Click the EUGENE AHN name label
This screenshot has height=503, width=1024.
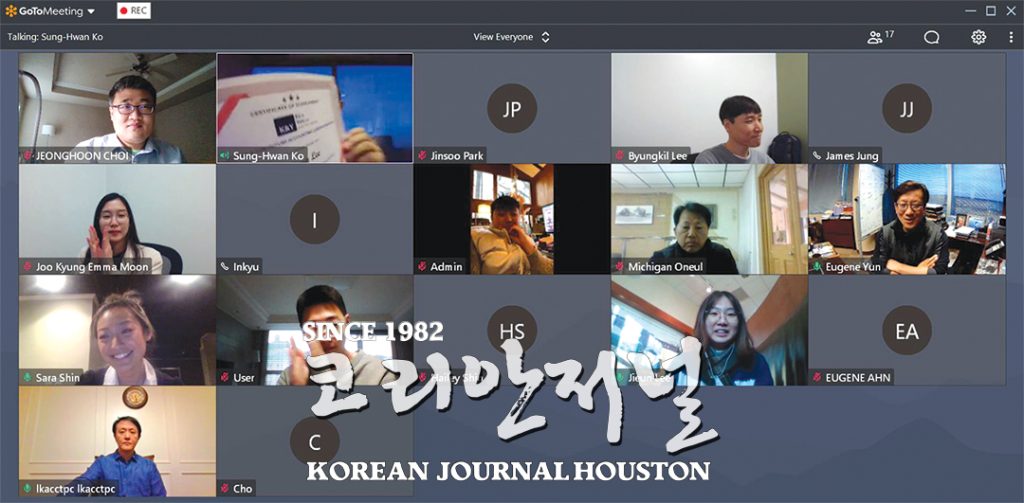tap(856, 378)
